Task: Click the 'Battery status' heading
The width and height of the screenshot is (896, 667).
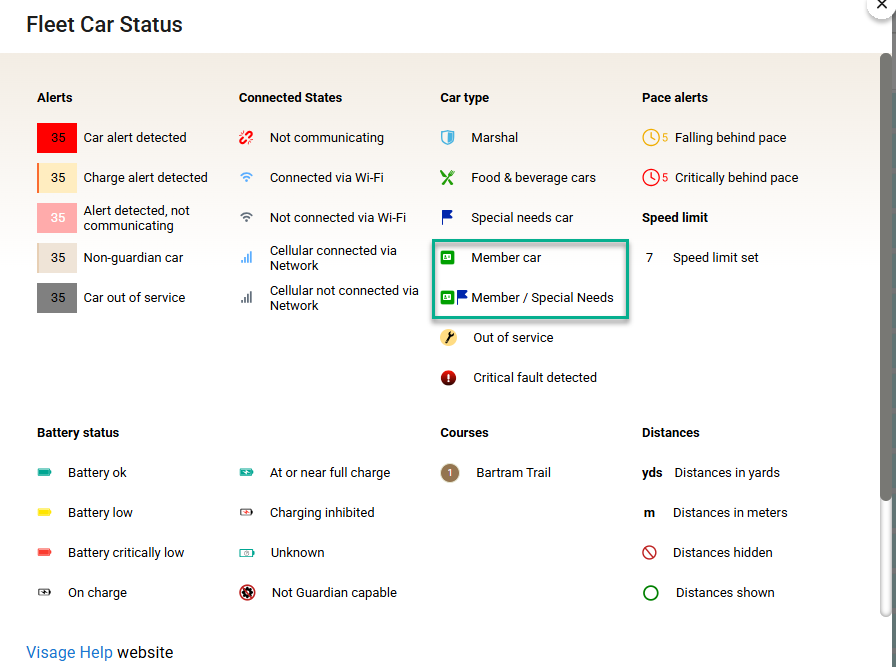Action: pyautogui.click(x=78, y=433)
